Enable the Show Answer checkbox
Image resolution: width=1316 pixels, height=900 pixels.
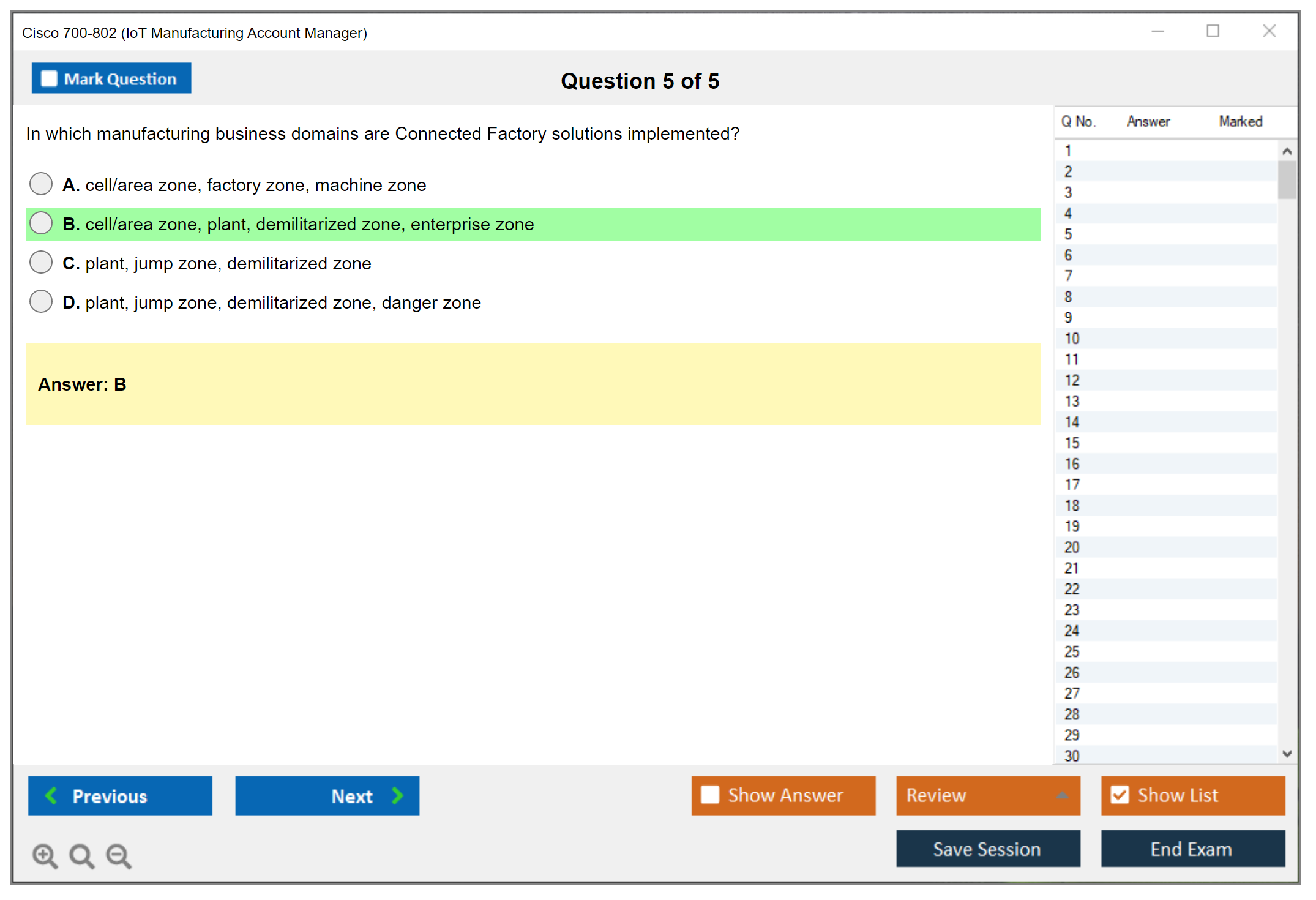coord(710,795)
